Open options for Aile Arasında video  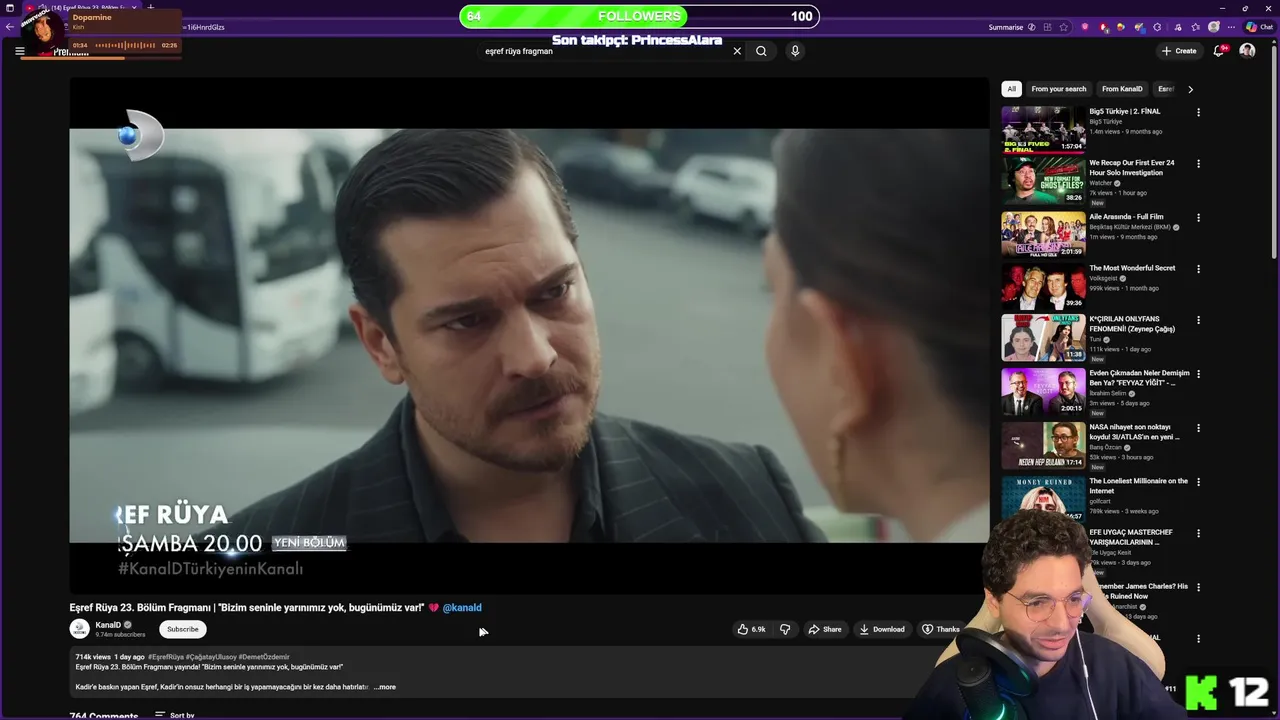point(1198,218)
